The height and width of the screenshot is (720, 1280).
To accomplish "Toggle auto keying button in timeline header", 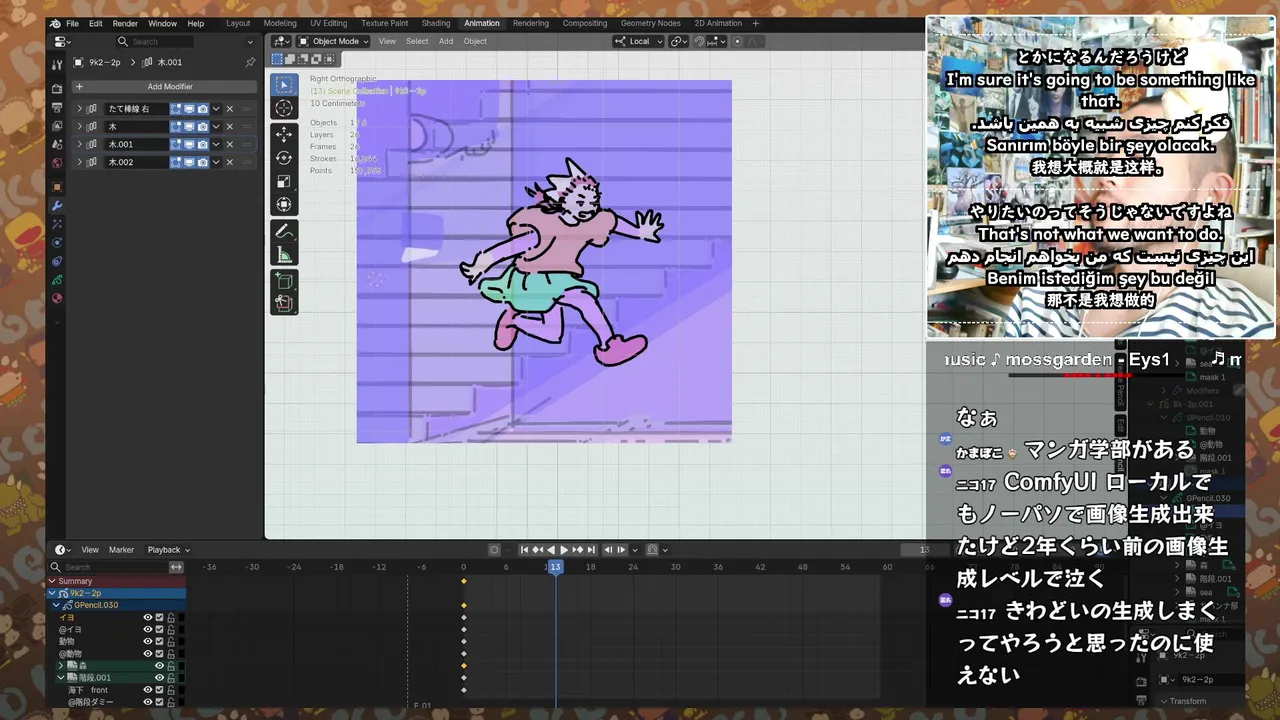I will [494, 549].
